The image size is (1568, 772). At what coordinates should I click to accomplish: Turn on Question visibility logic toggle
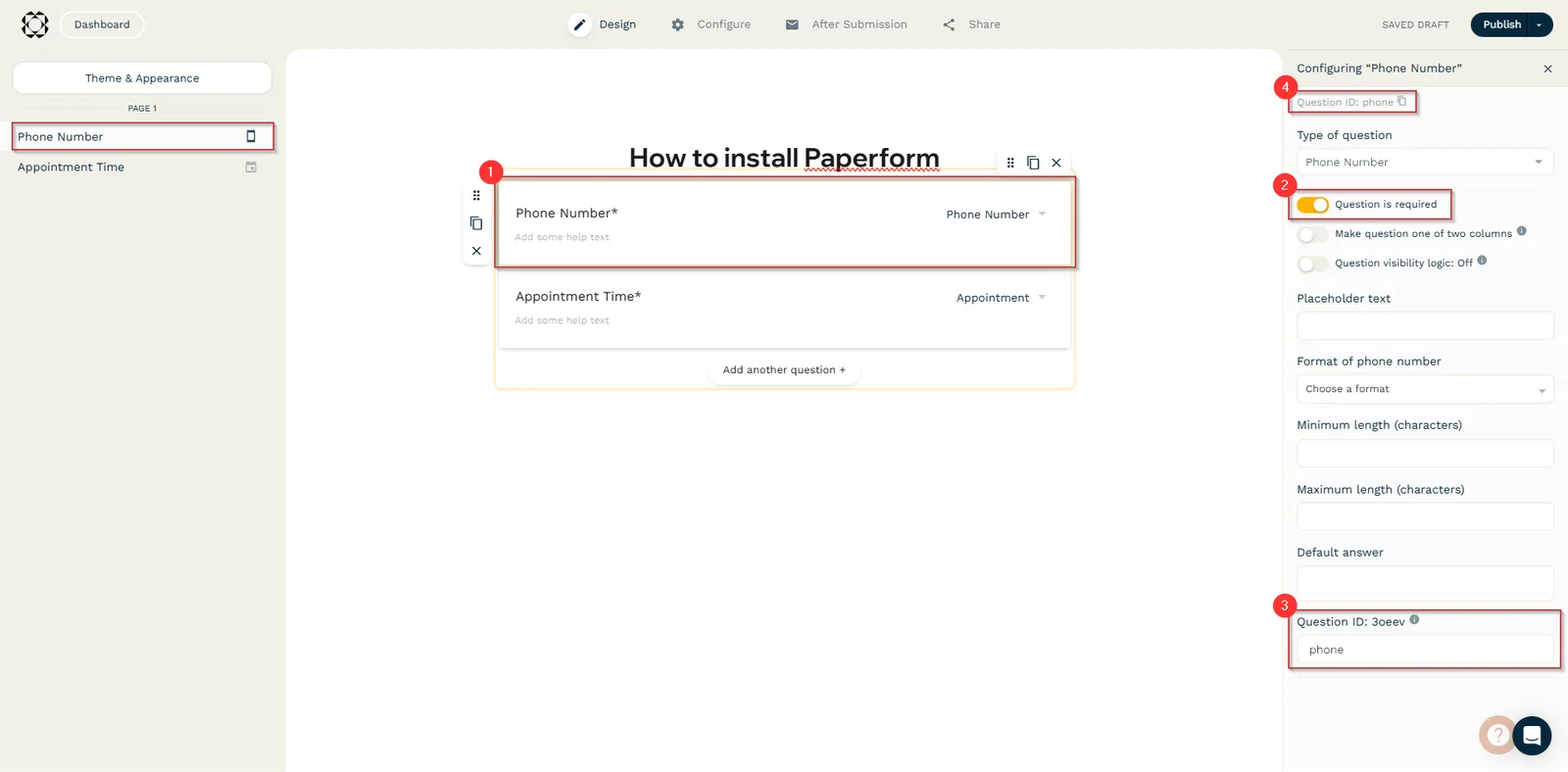(1312, 264)
